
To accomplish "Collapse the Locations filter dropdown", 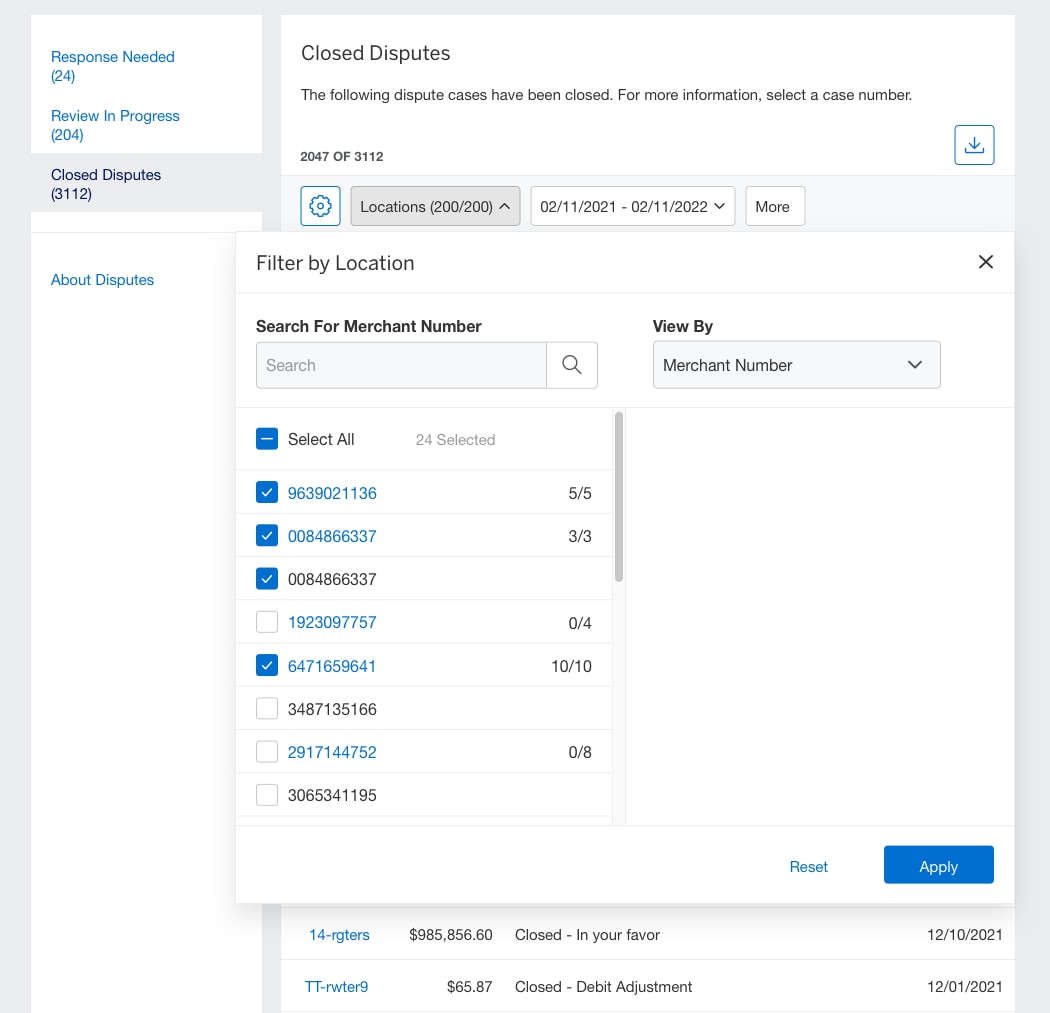I will (435, 206).
